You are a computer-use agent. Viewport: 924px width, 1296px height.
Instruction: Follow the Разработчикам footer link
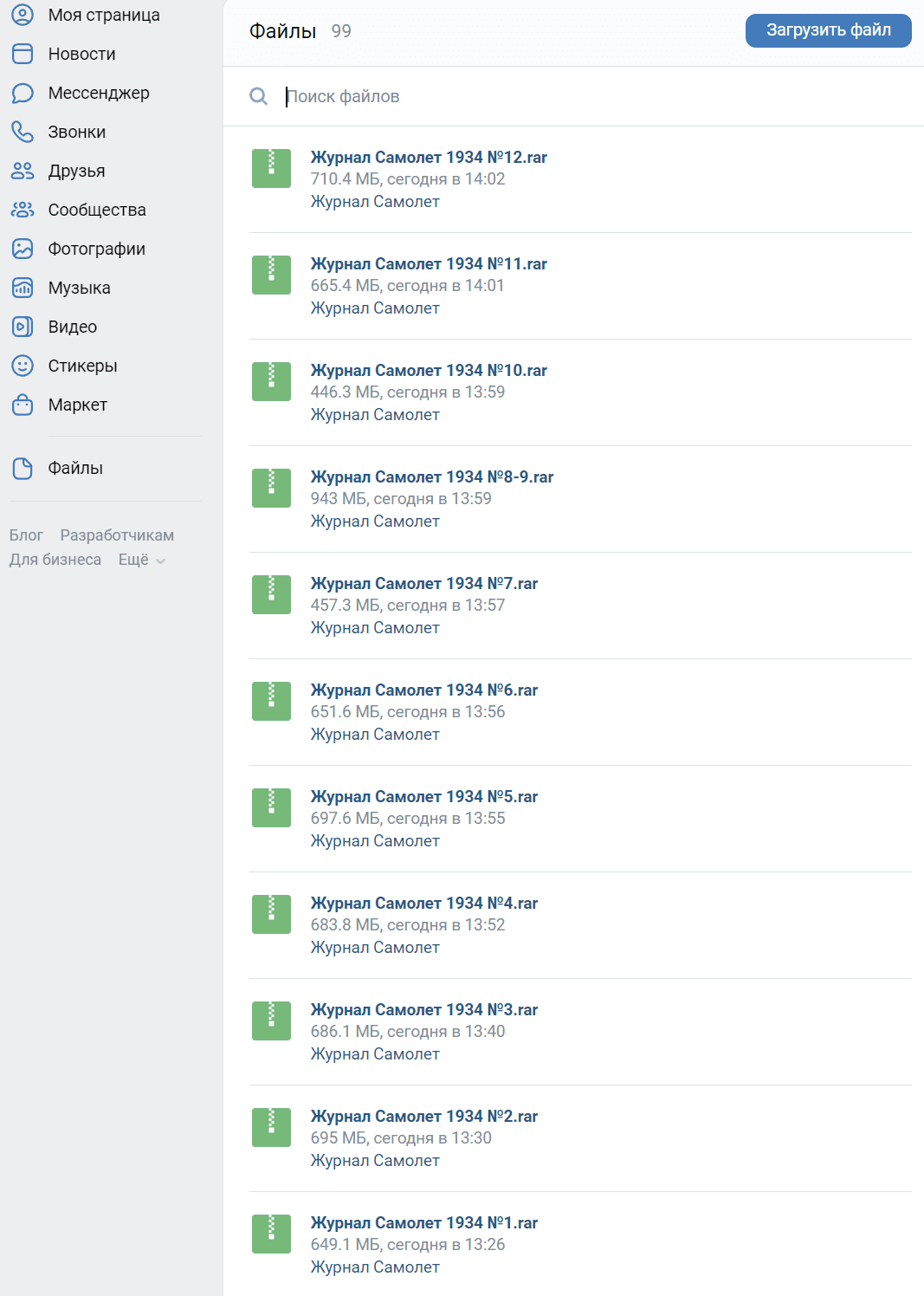tap(117, 535)
